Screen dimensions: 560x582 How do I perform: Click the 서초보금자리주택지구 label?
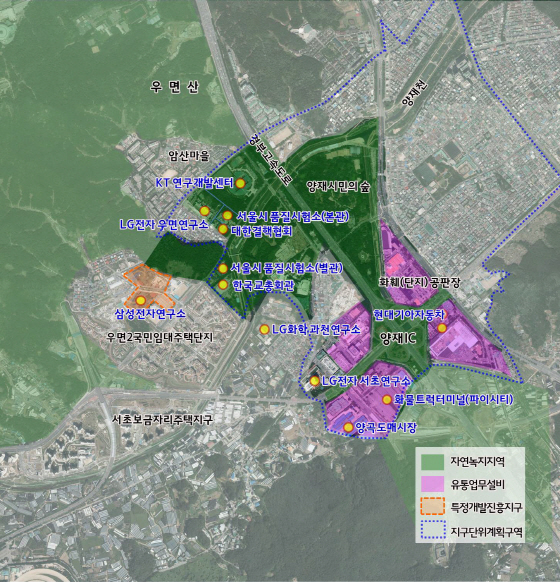[163, 419]
